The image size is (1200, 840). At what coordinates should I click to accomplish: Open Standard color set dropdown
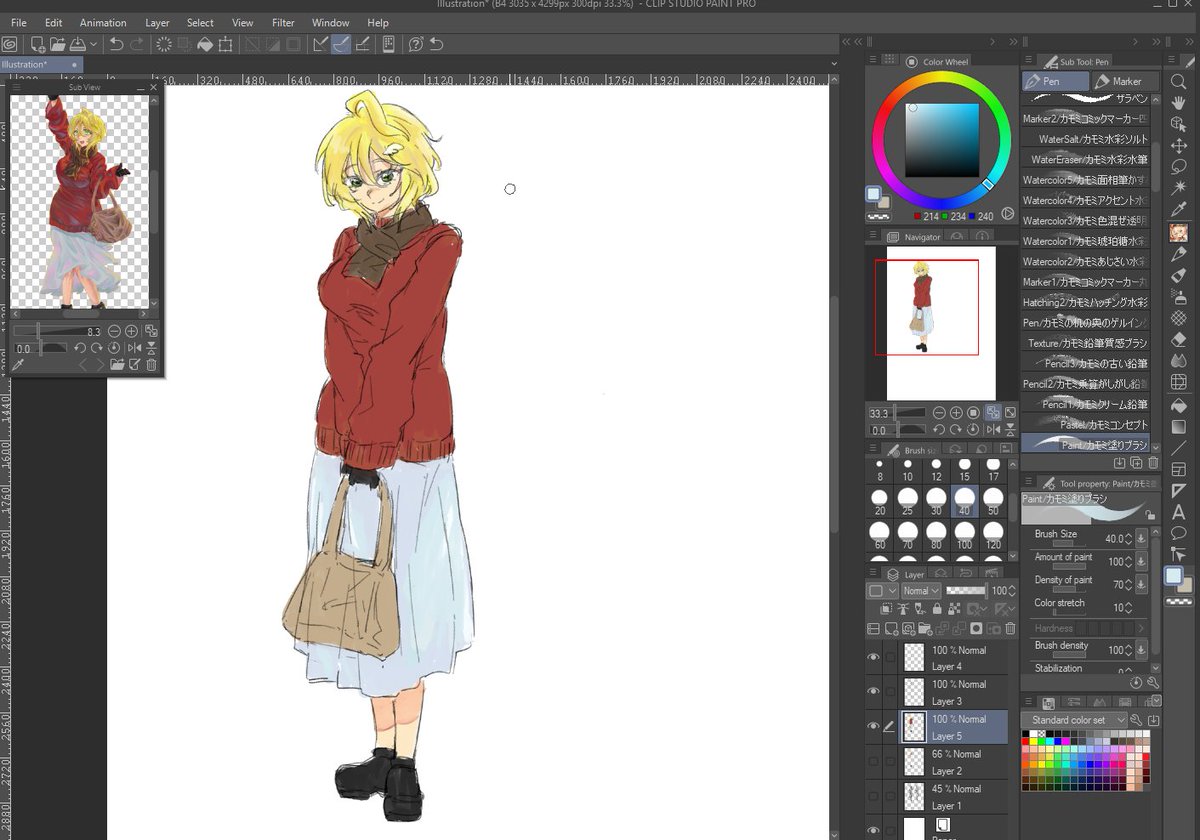click(1076, 720)
